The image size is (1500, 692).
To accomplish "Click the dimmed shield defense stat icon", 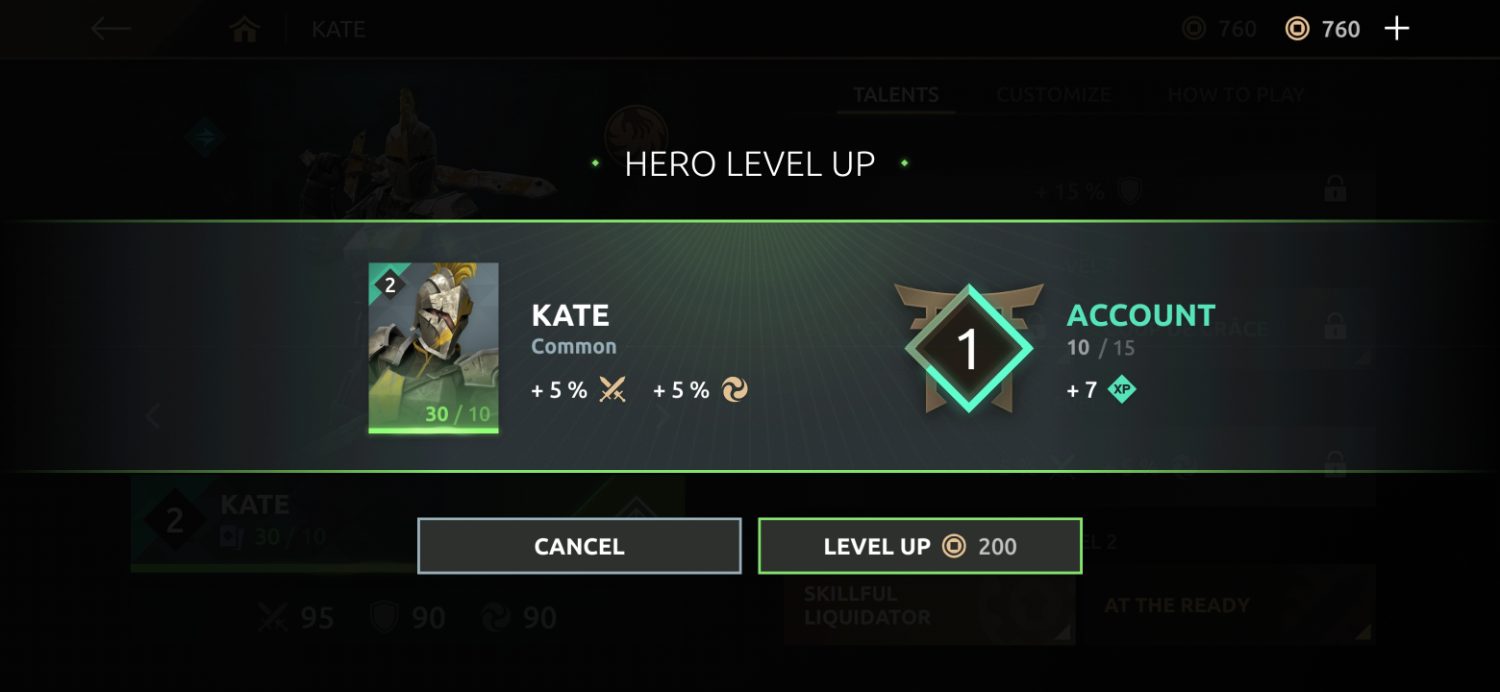I will [x=385, y=617].
